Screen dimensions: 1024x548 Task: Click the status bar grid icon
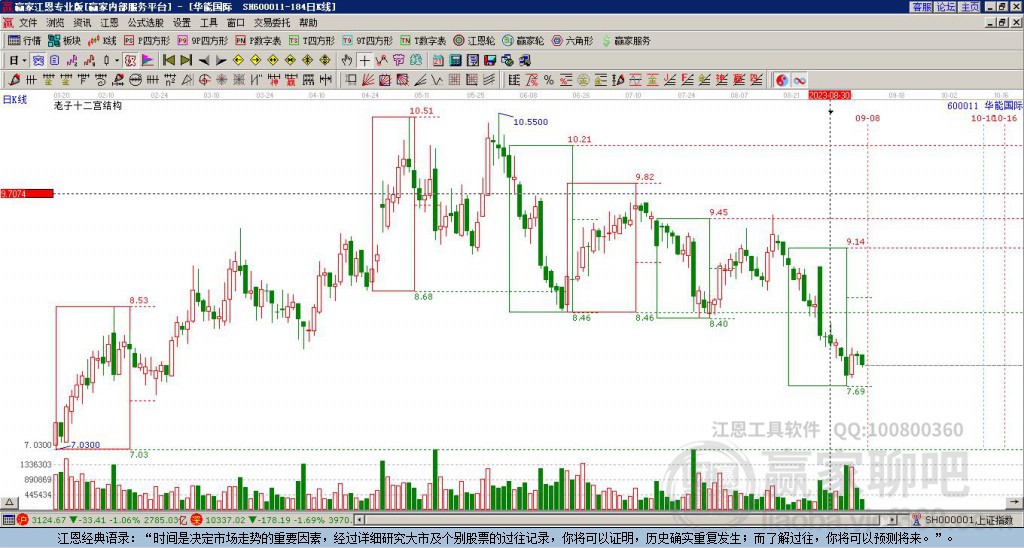[x=8, y=520]
